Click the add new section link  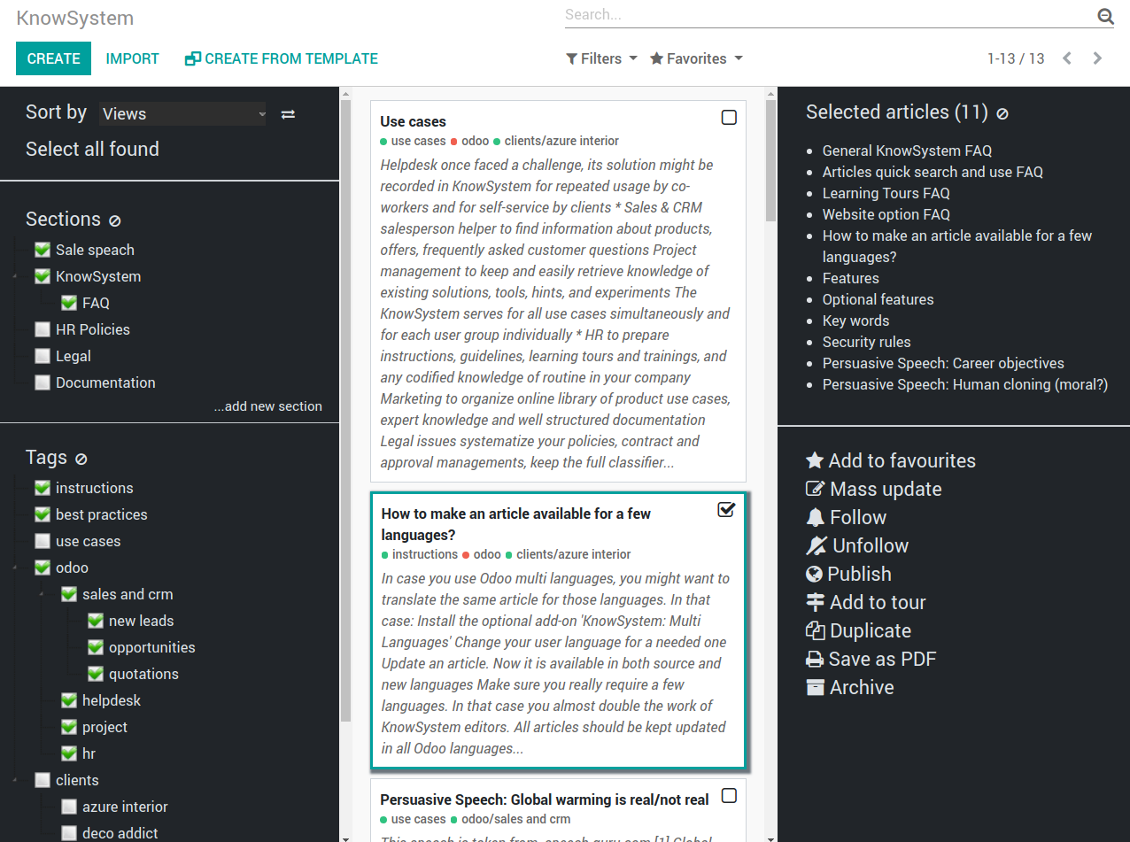click(x=267, y=407)
